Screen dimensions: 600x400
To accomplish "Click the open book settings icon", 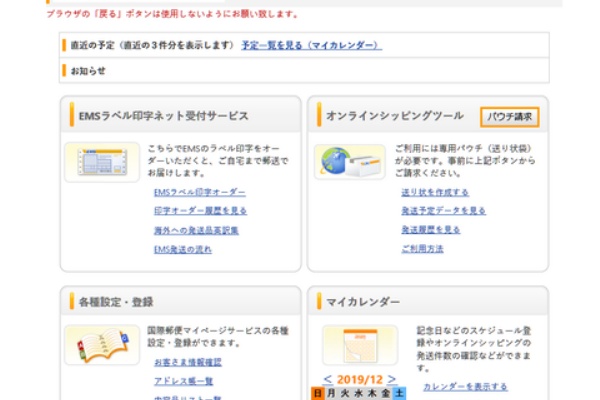I will click(102, 344).
